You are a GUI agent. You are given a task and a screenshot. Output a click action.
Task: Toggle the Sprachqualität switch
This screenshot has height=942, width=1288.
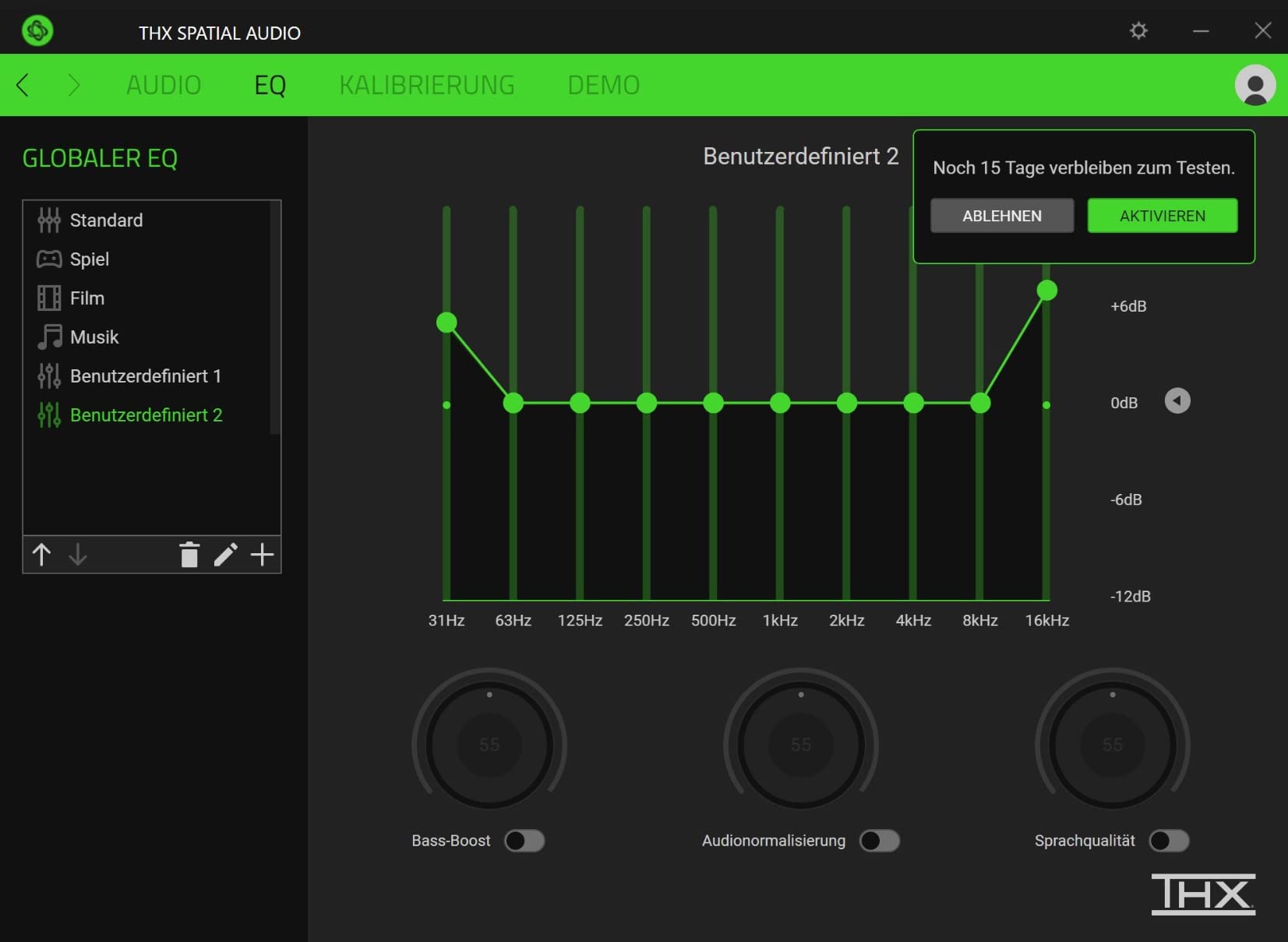pos(1170,841)
